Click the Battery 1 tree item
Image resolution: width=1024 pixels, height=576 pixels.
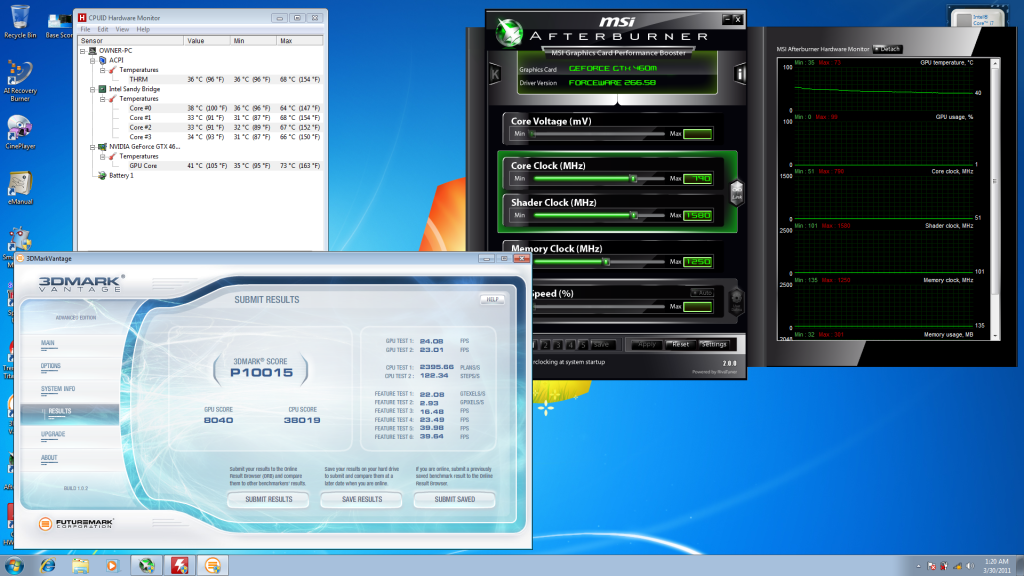coord(121,176)
